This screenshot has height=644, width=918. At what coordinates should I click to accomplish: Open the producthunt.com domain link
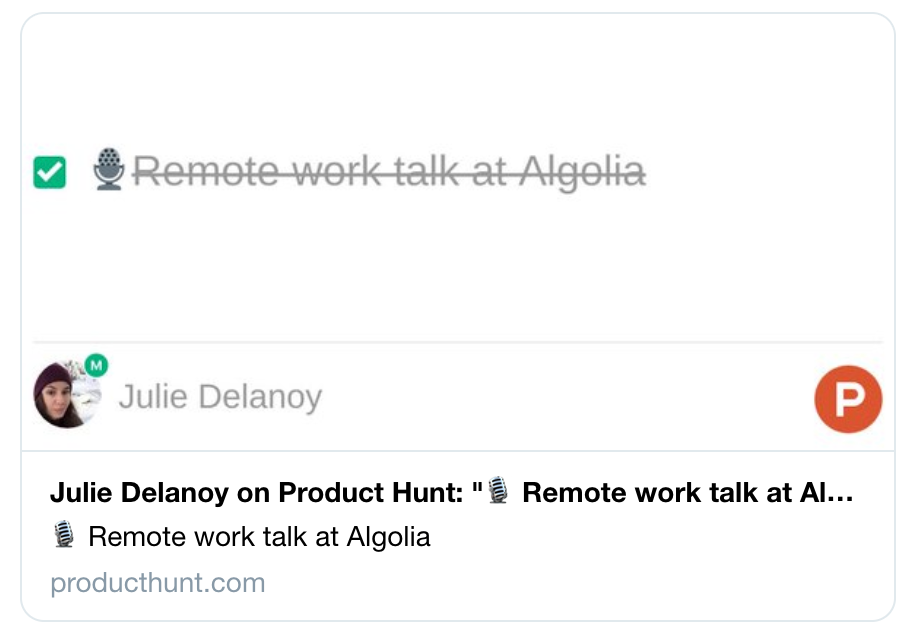click(158, 583)
